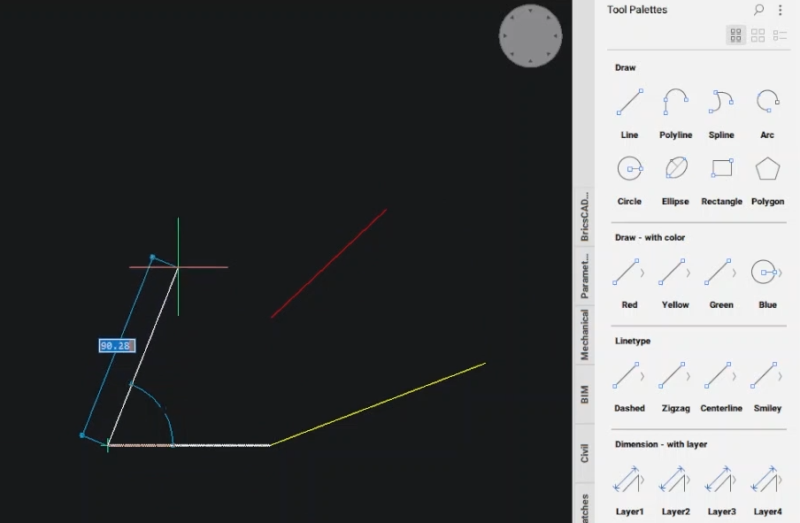The width and height of the screenshot is (800, 523).
Task: Open the Mechanical palette tab
Action: point(585,334)
